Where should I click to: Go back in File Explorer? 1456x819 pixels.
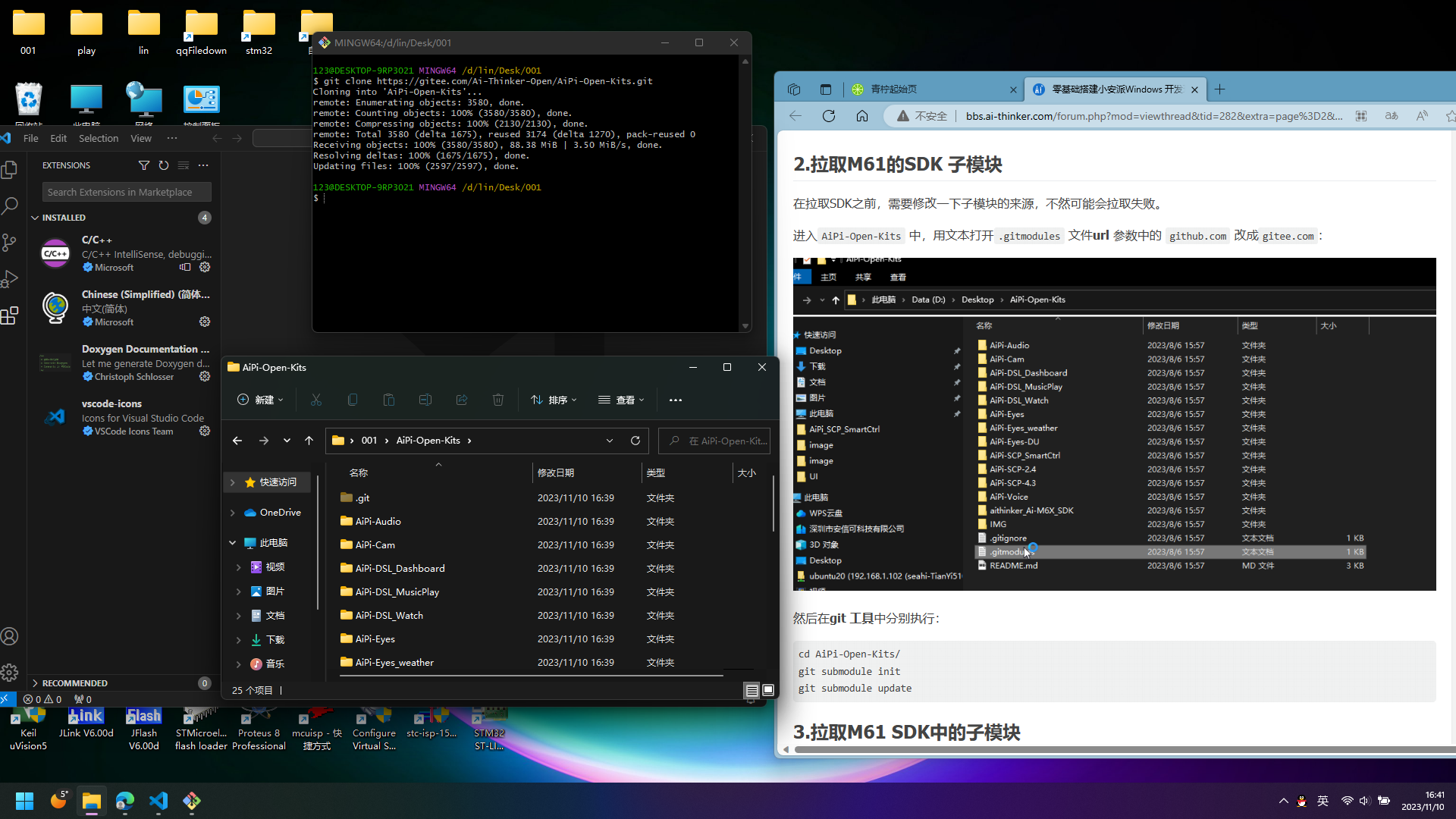coord(237,441)
